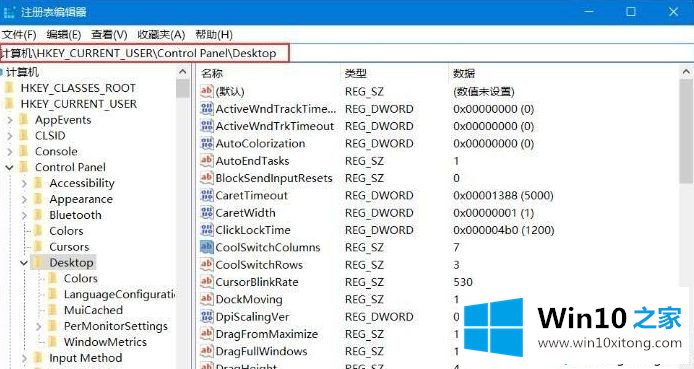Select the AutoColorization DWORD icon
Image resolution: width=694 pixels, height=369 pixels.
[206, 143]
